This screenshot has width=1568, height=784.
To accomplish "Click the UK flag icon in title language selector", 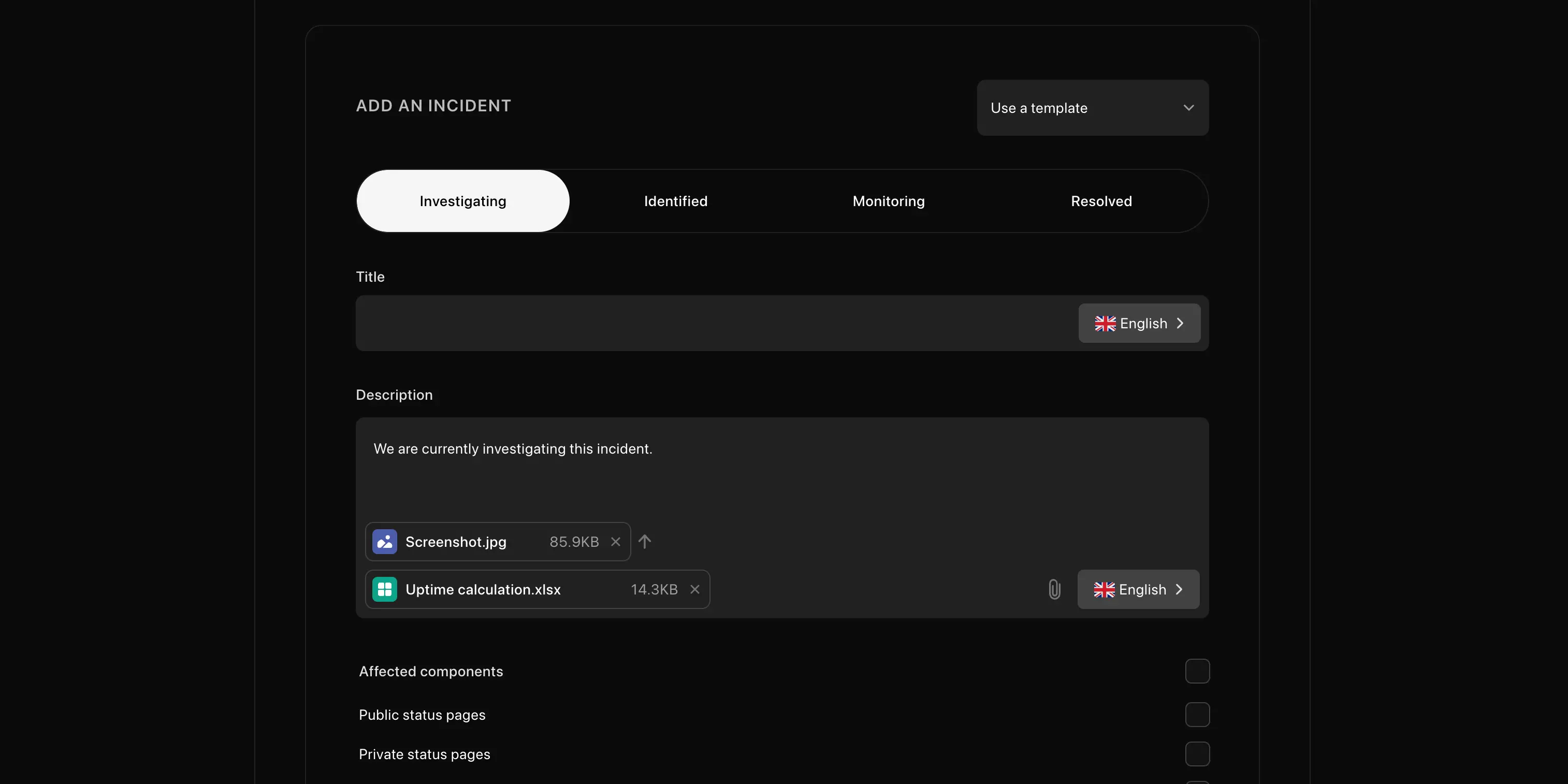I will [x=1104, y=323].
